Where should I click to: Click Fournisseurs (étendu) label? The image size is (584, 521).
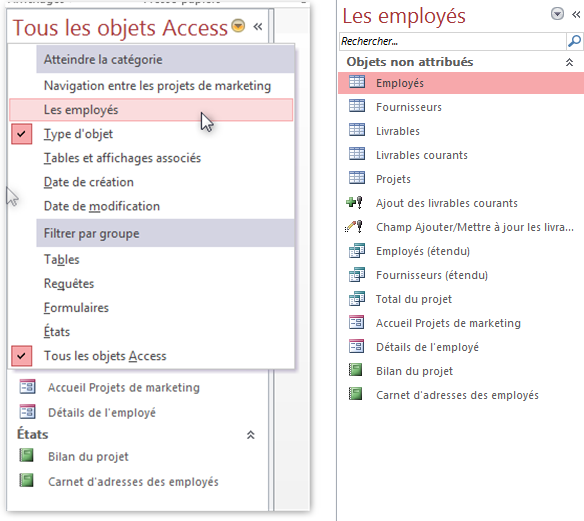pyautogui.click(x=432, y=275)
